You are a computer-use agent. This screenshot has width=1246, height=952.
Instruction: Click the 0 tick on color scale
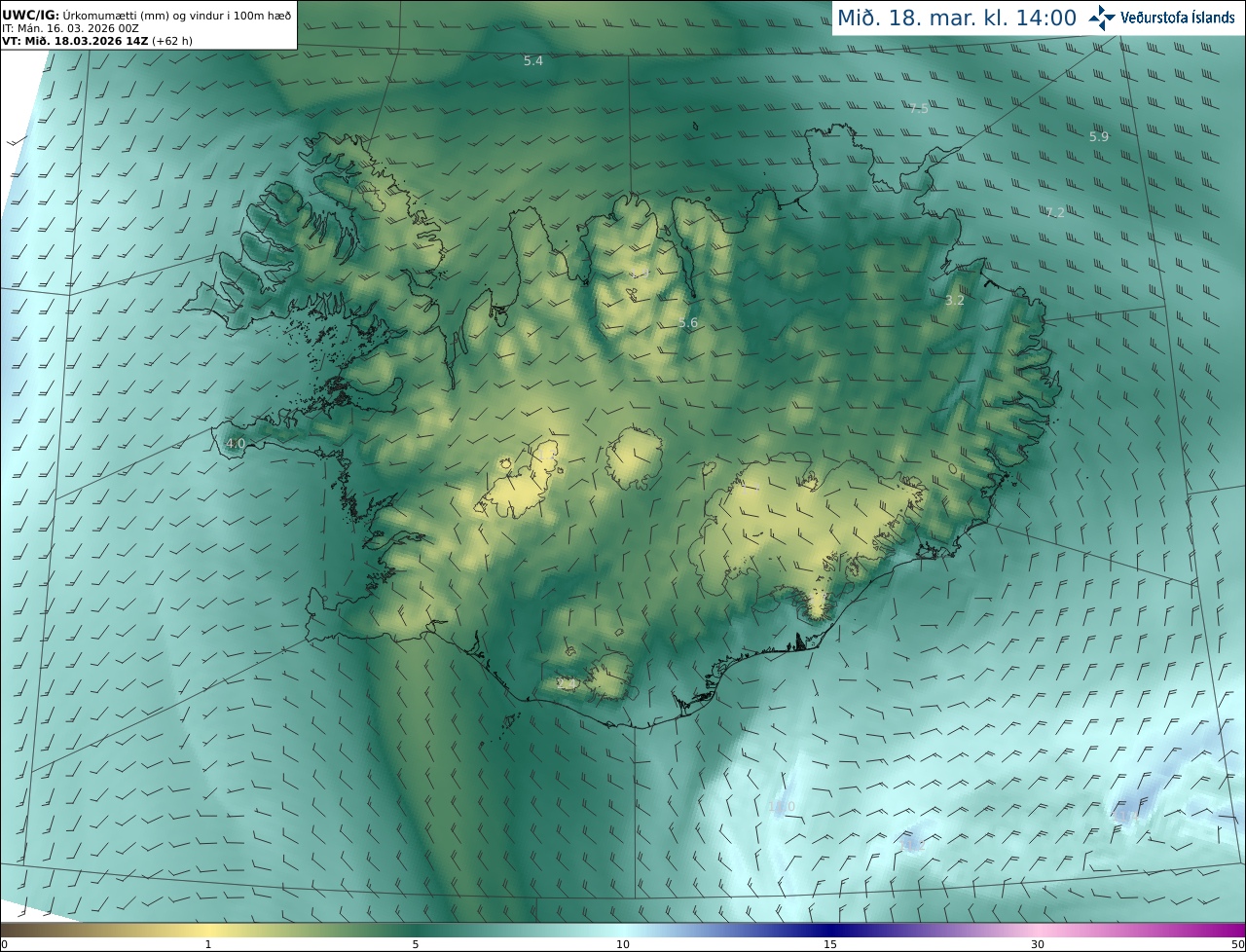4,944
